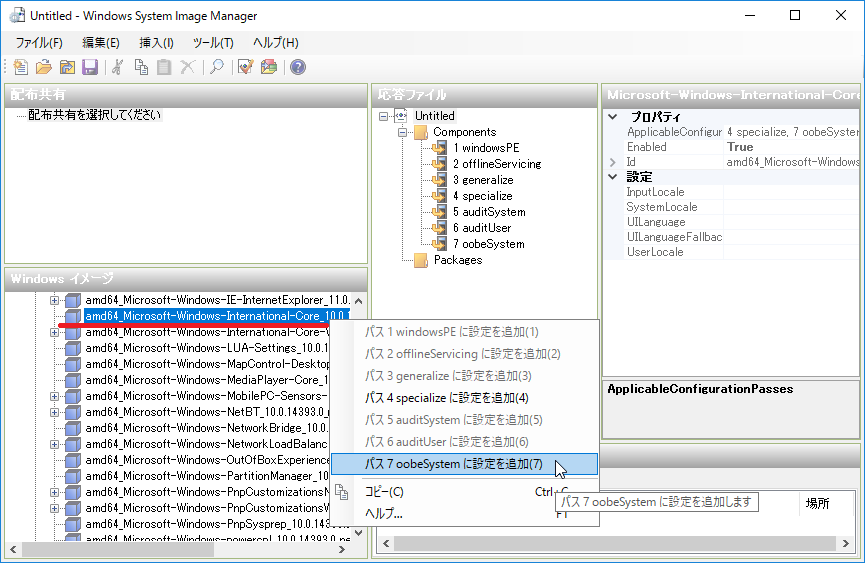
Task: Click the Windows image horizontal scroll-right arrow
Action: click(x=342, y=549)
